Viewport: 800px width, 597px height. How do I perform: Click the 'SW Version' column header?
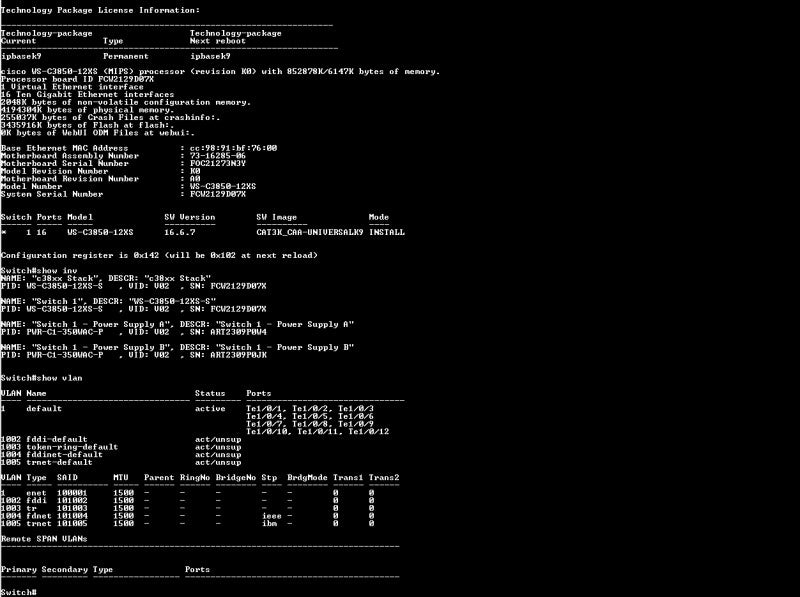tap(189, 217)
